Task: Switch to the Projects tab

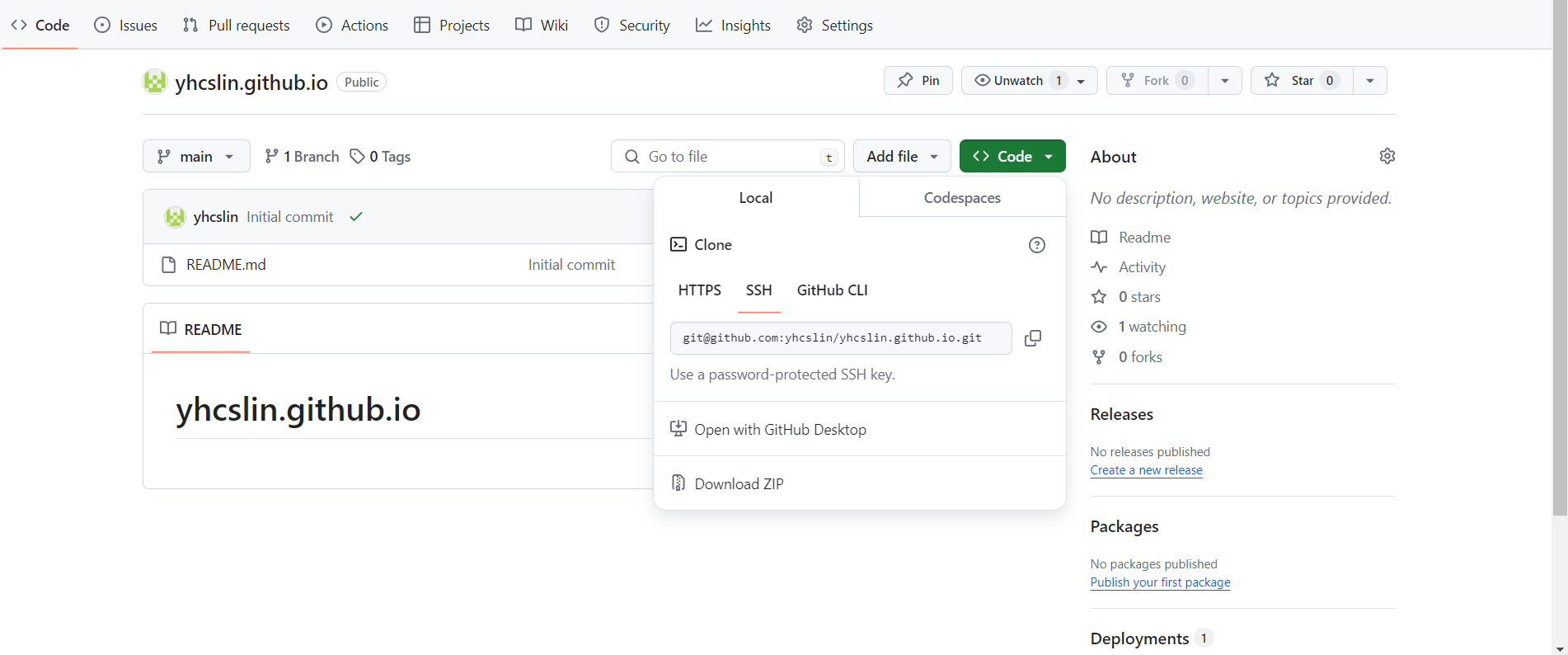Action: (x=452, y=25)
